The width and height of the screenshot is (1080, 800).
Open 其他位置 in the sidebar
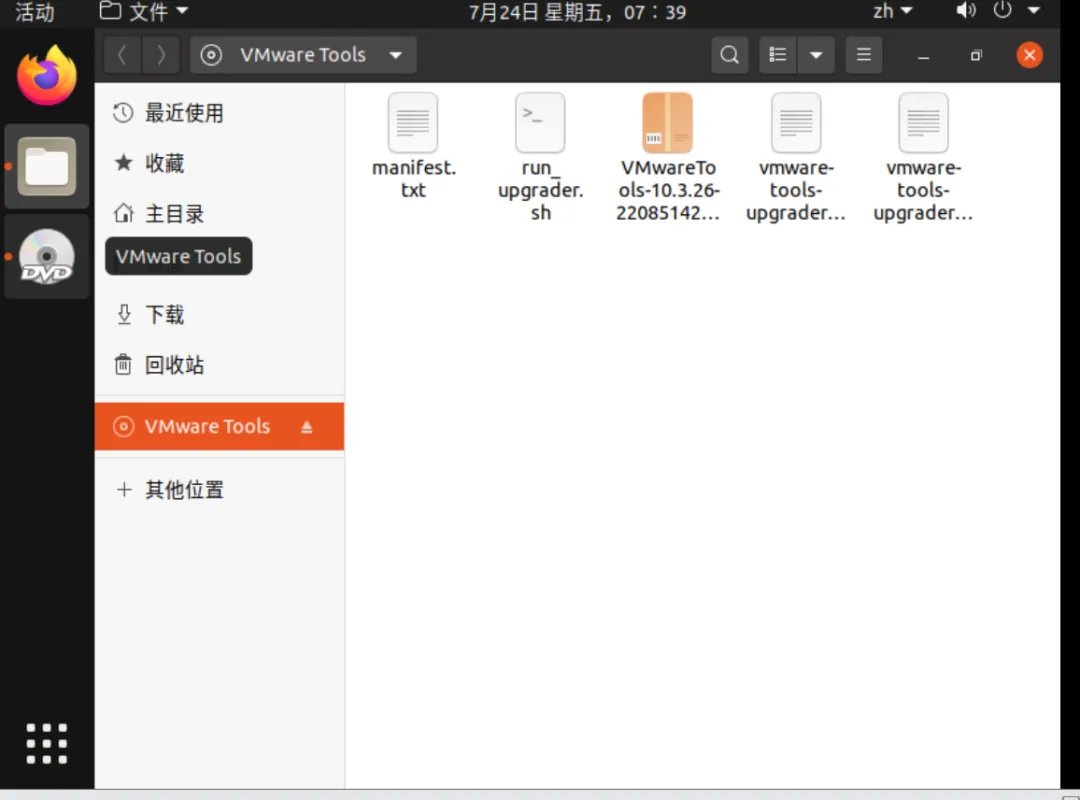219,490
